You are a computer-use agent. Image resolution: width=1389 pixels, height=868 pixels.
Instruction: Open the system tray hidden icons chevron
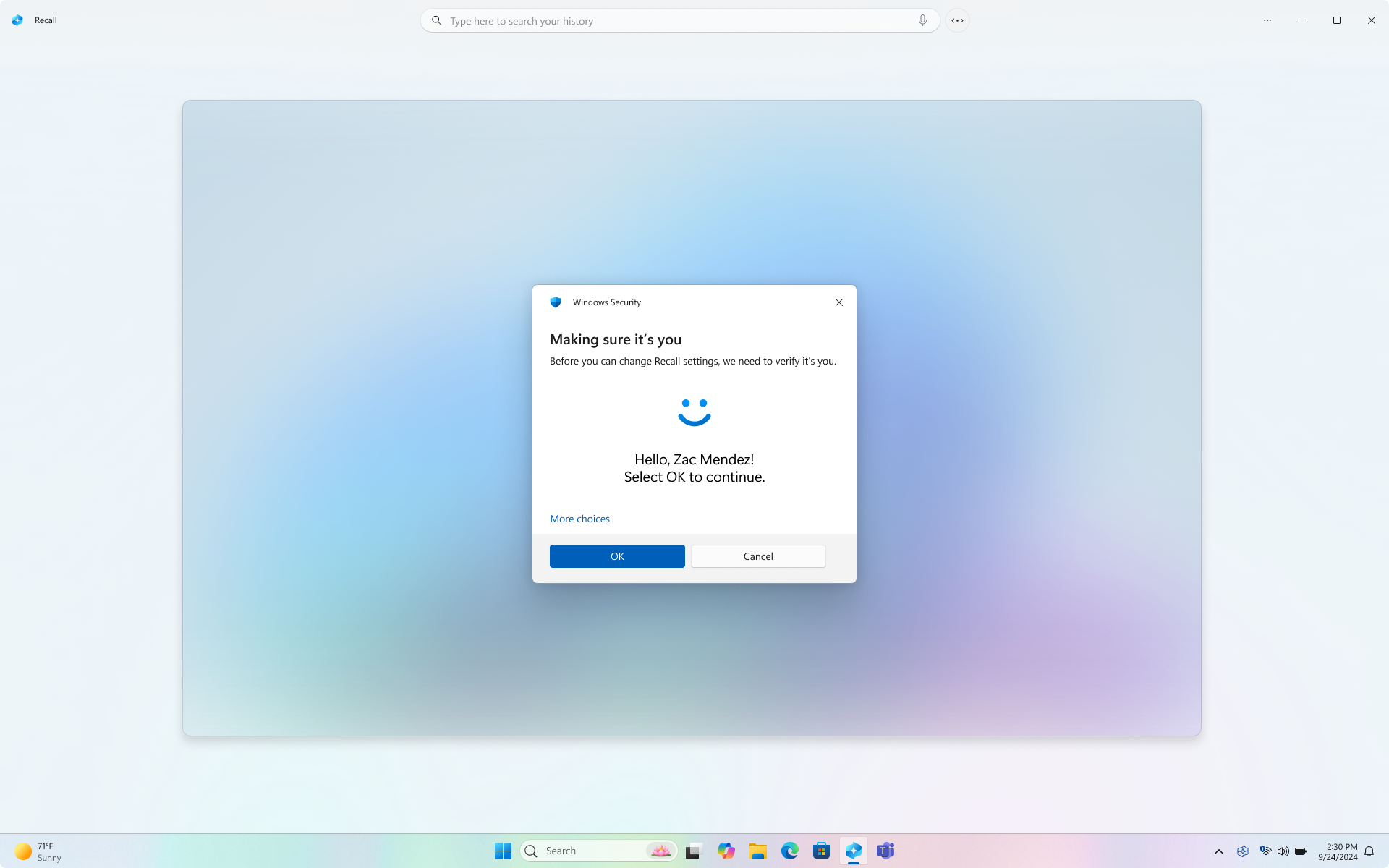tap(1220, 851)
